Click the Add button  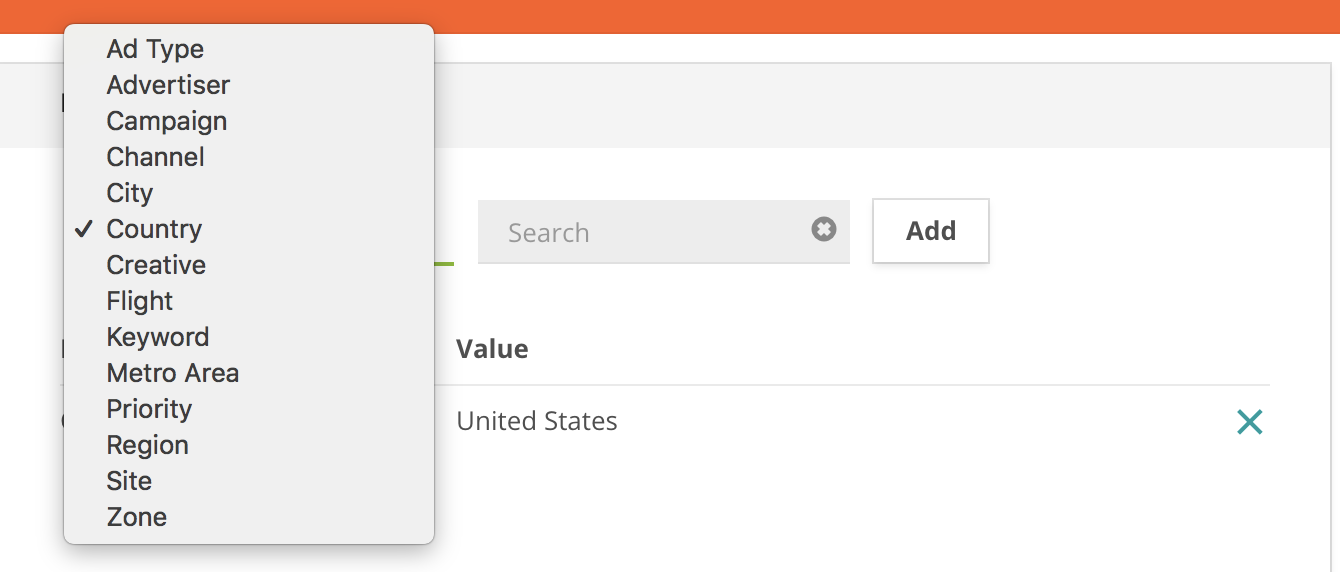(931, 231)
